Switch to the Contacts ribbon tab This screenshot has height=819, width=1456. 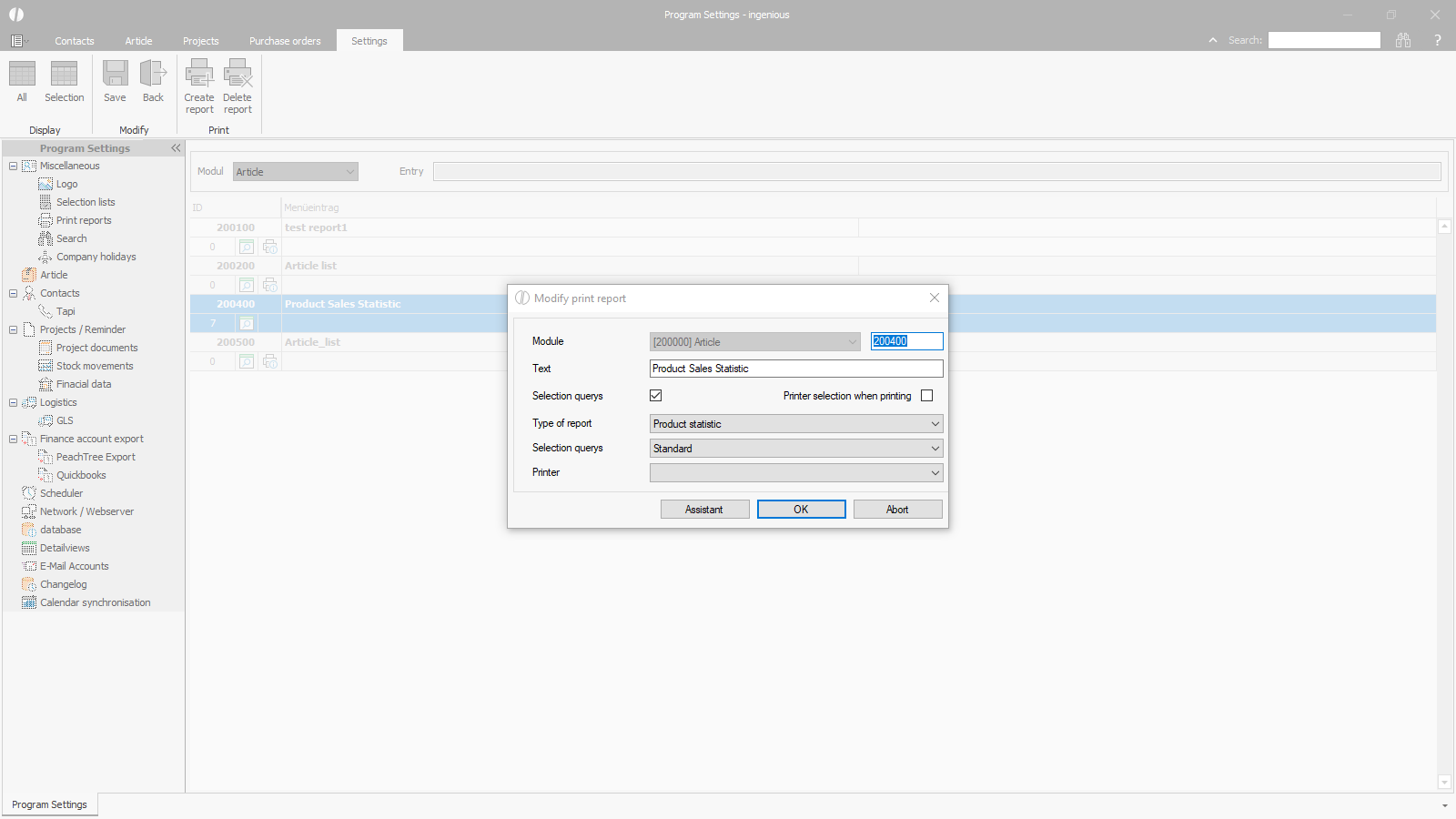74,41
